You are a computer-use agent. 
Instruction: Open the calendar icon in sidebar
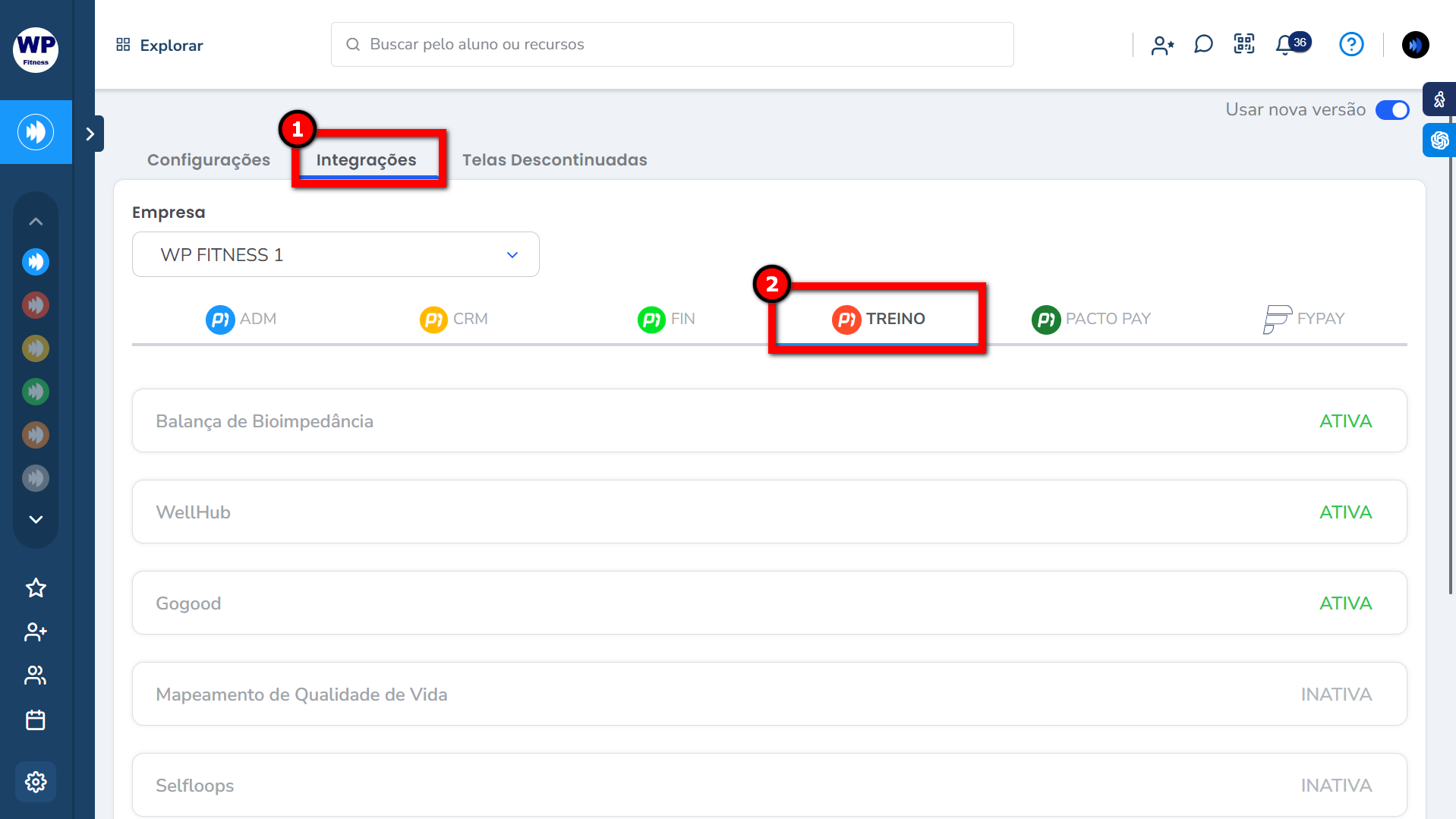click(x=36, y=720)
